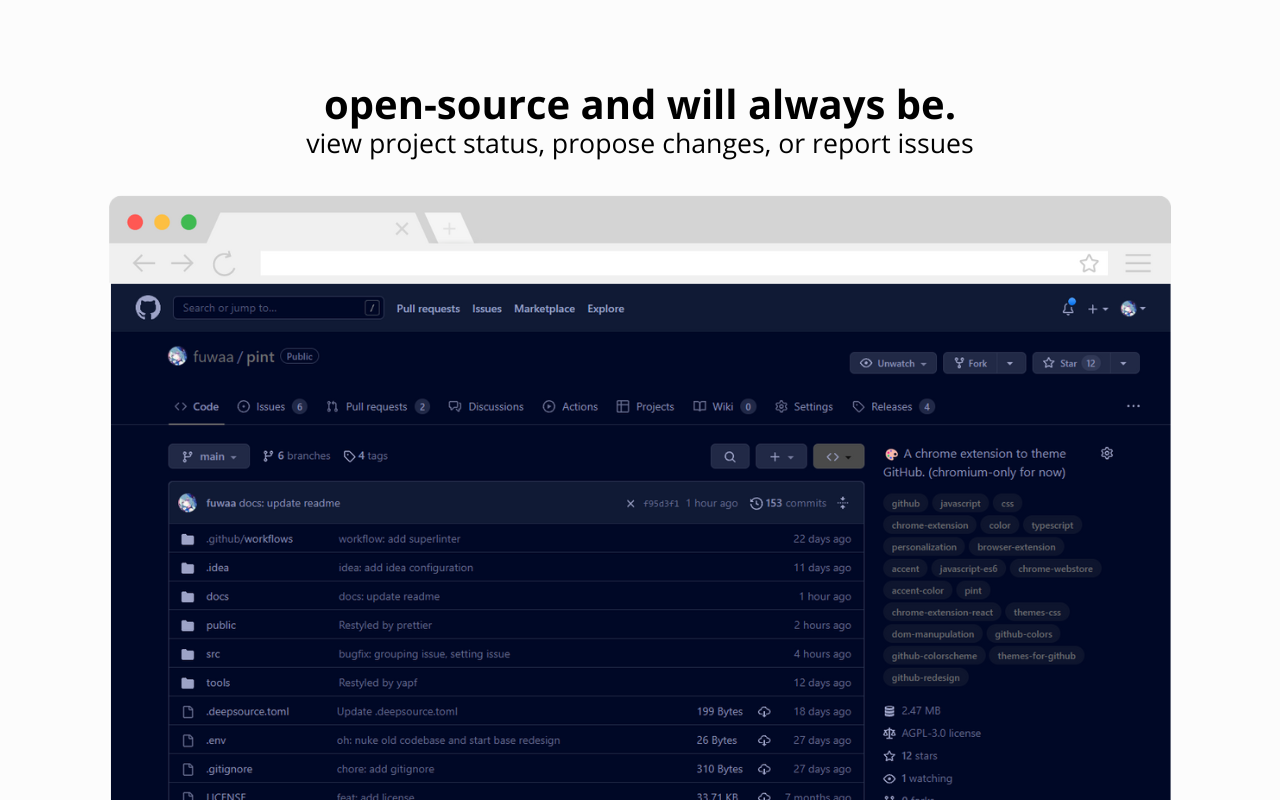Select the Code tab

tap(197, 407)
